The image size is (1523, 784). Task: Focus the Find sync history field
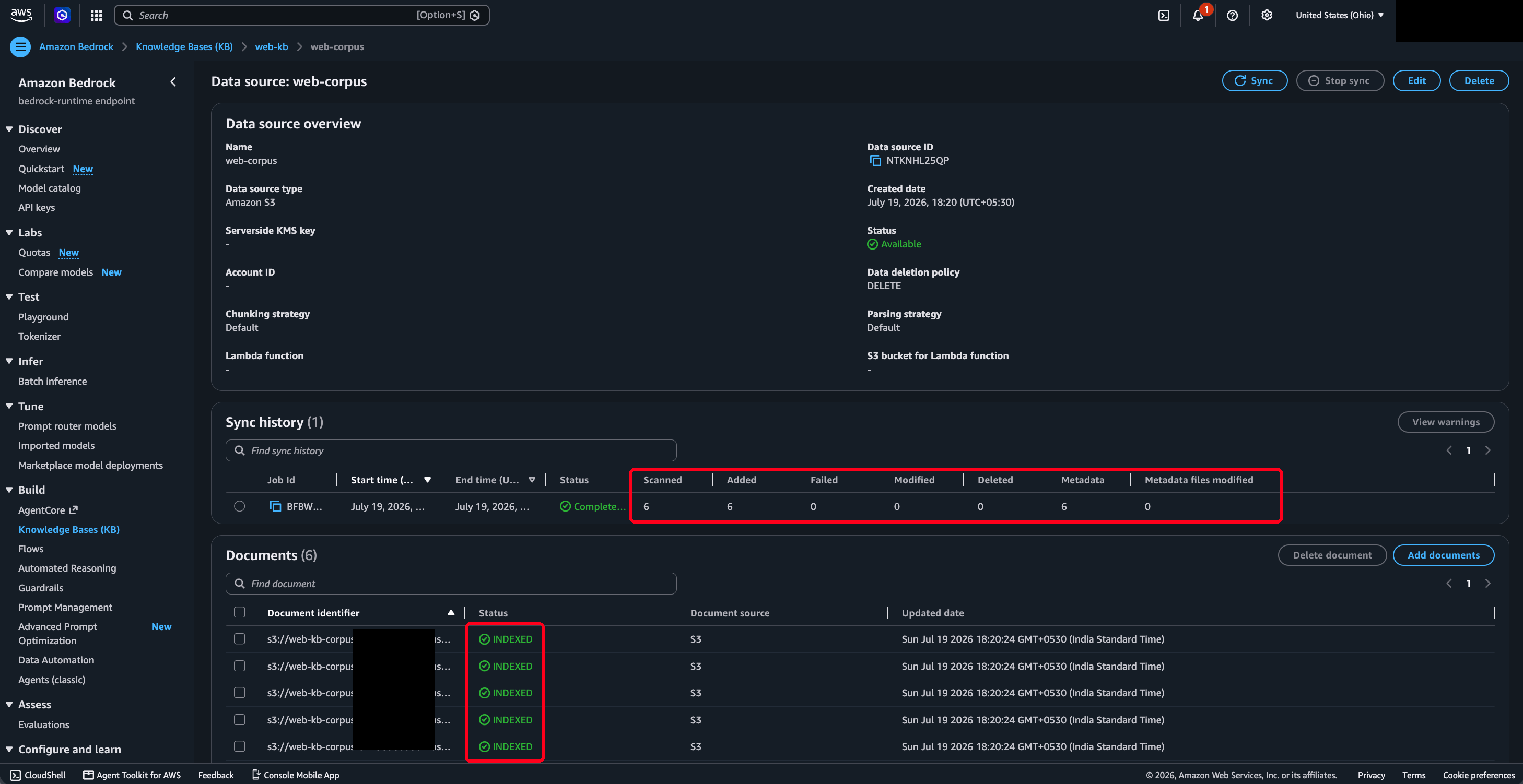pyautogui.click(x=451, y=450)
